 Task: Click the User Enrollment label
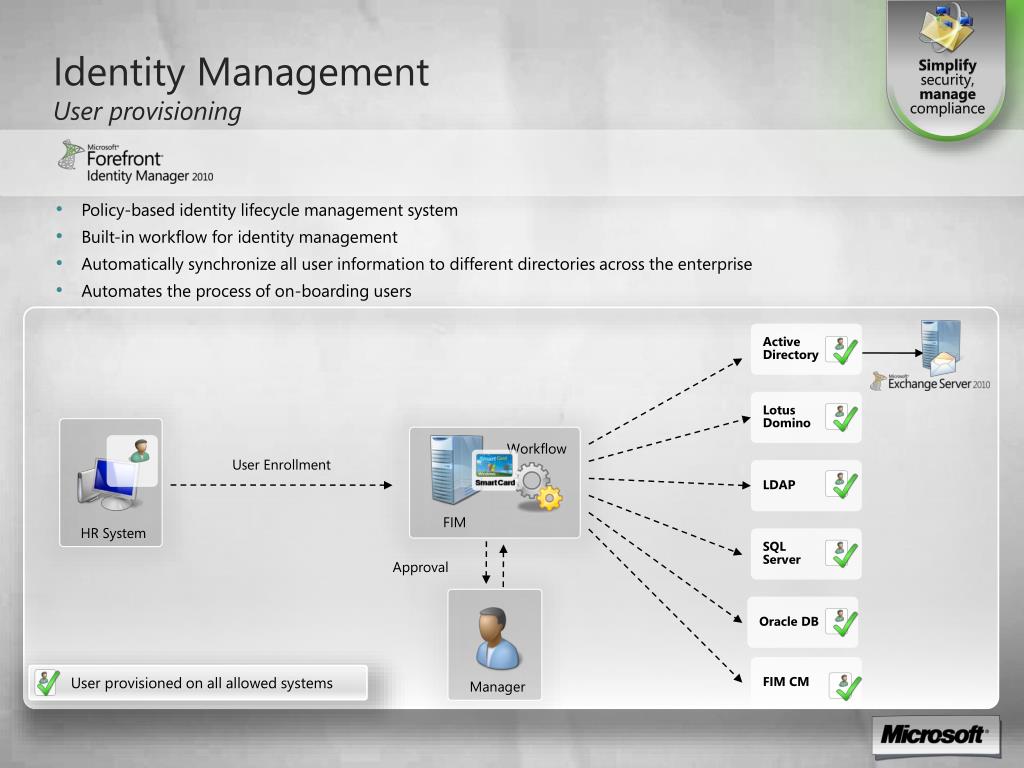tap(281, 464)
